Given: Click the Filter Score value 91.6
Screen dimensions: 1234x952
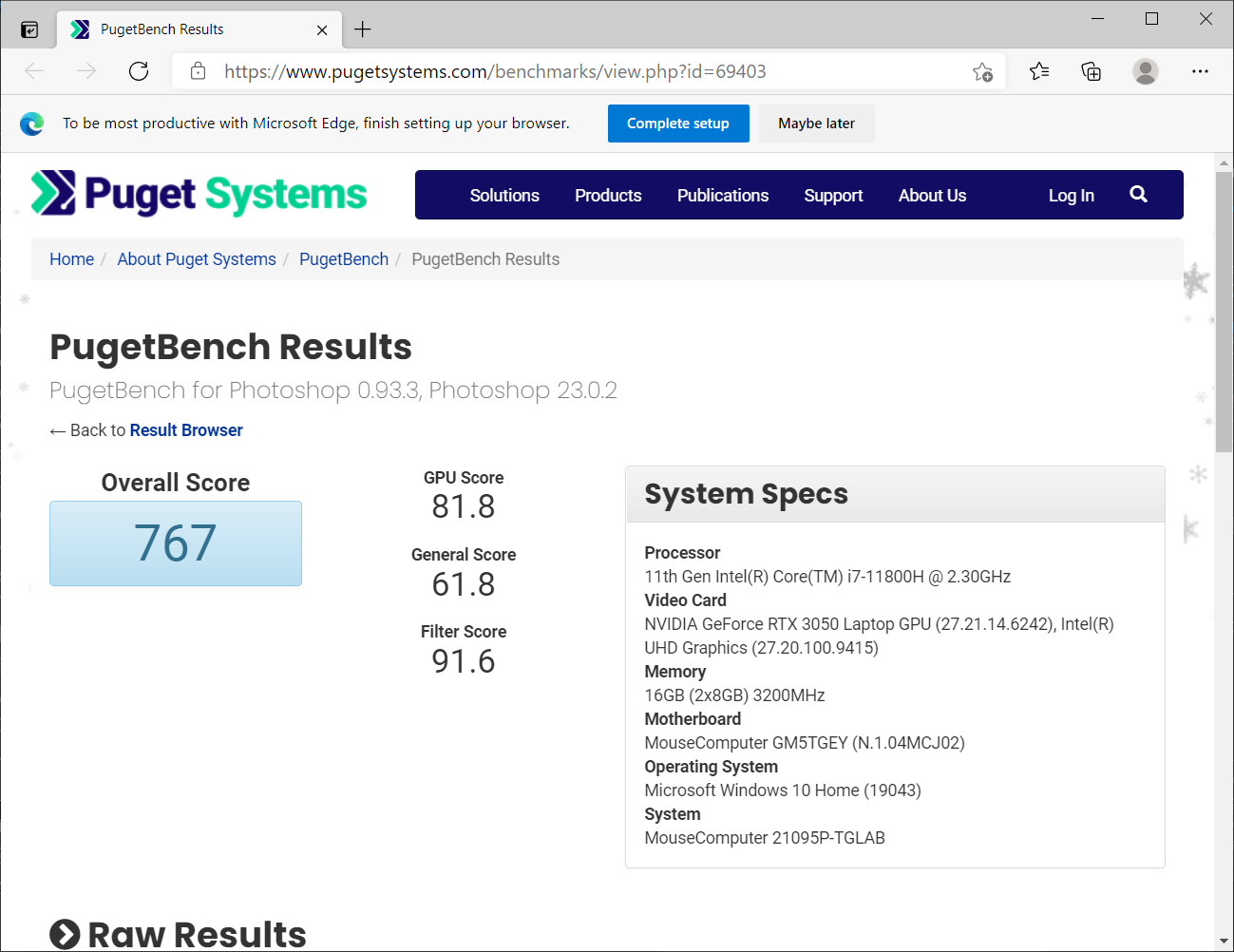Looking at the screenshot, I should click(464, 661).
